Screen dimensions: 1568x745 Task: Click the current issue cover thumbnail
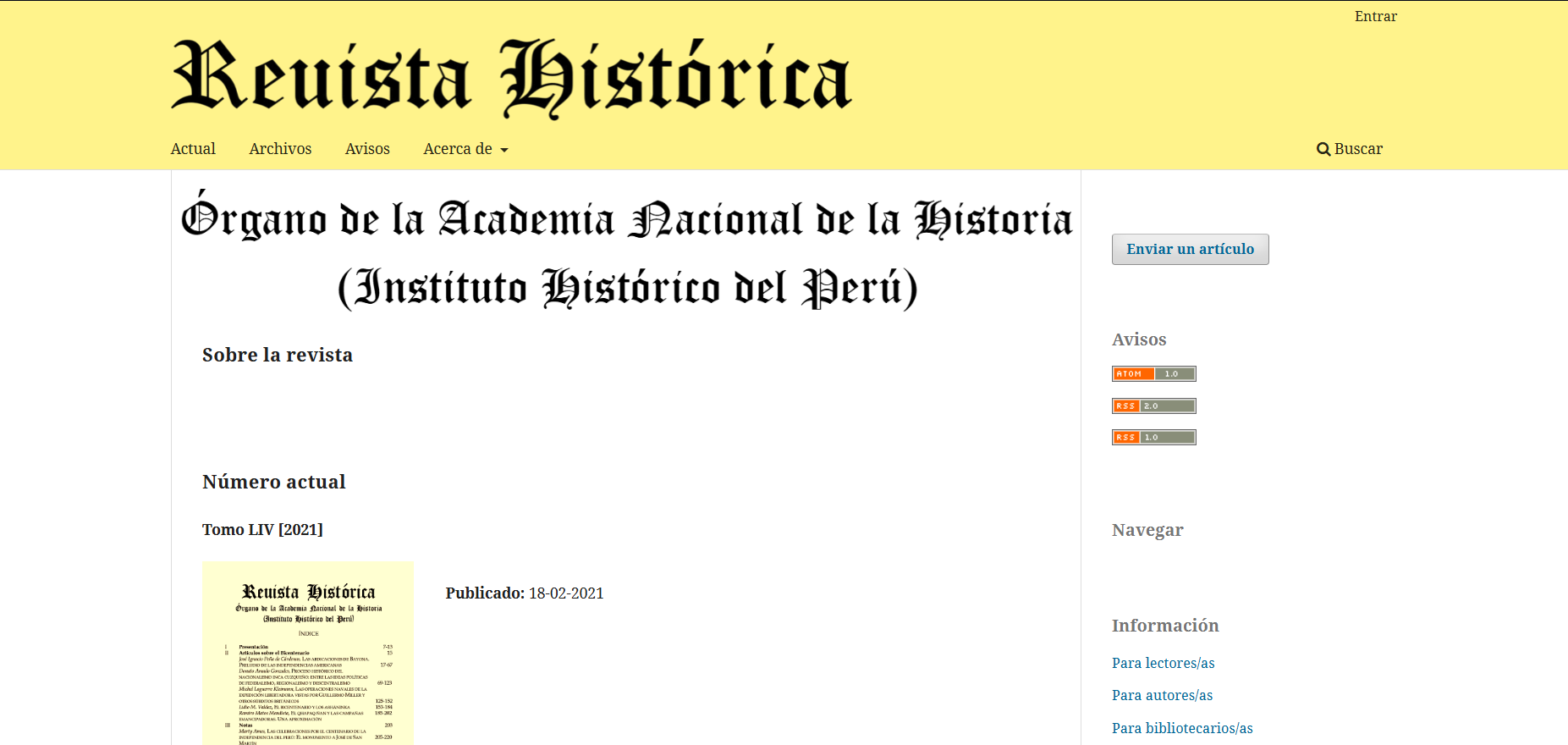coord(308,653)
